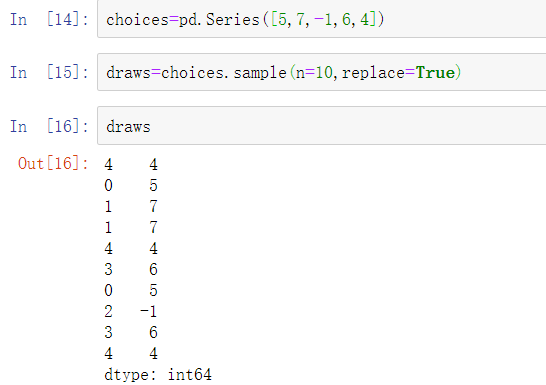Viewport: 546px width, 385px height.
Task: Click the first output row showing 4 4
Action: [131, 164]
